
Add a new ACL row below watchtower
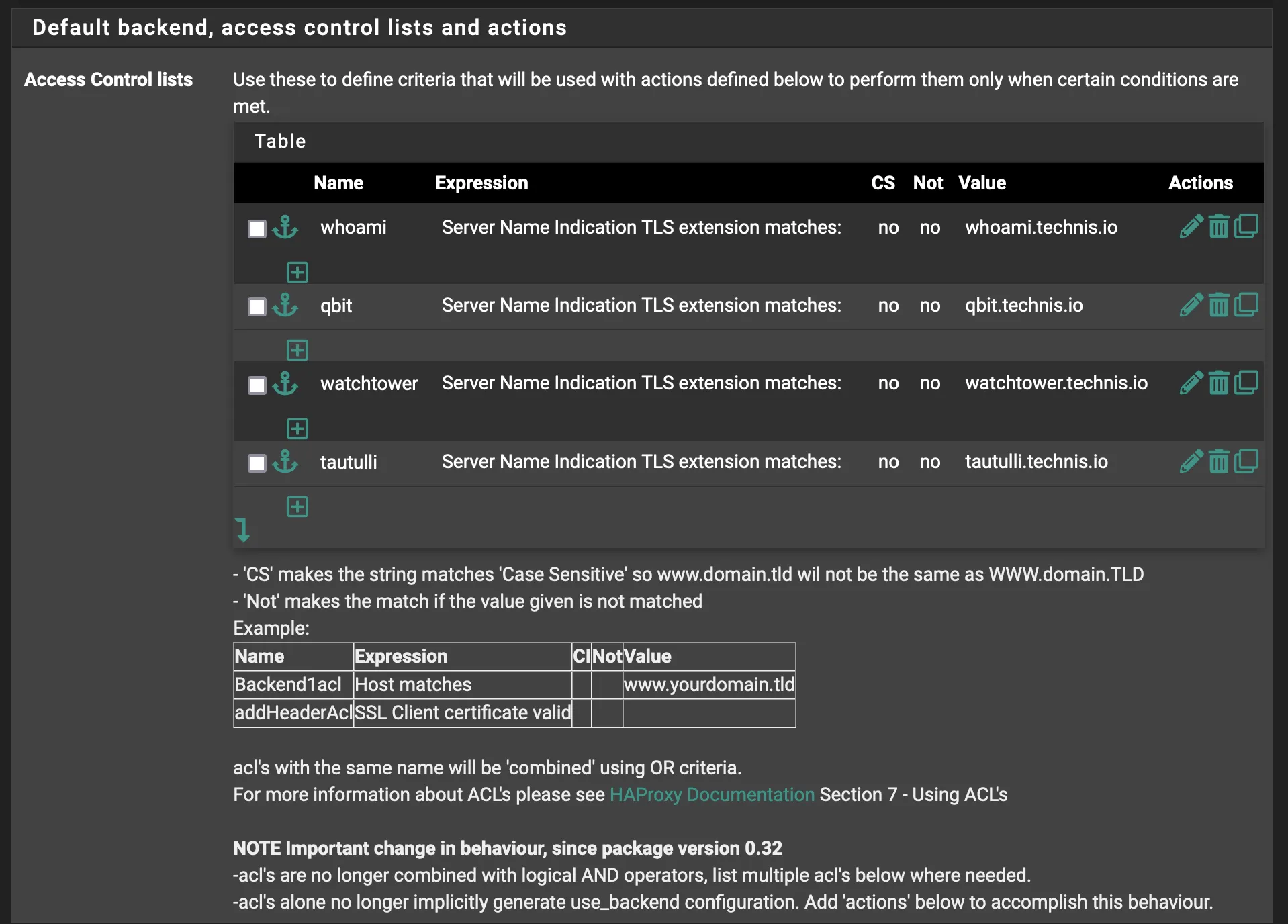point(297,428)
